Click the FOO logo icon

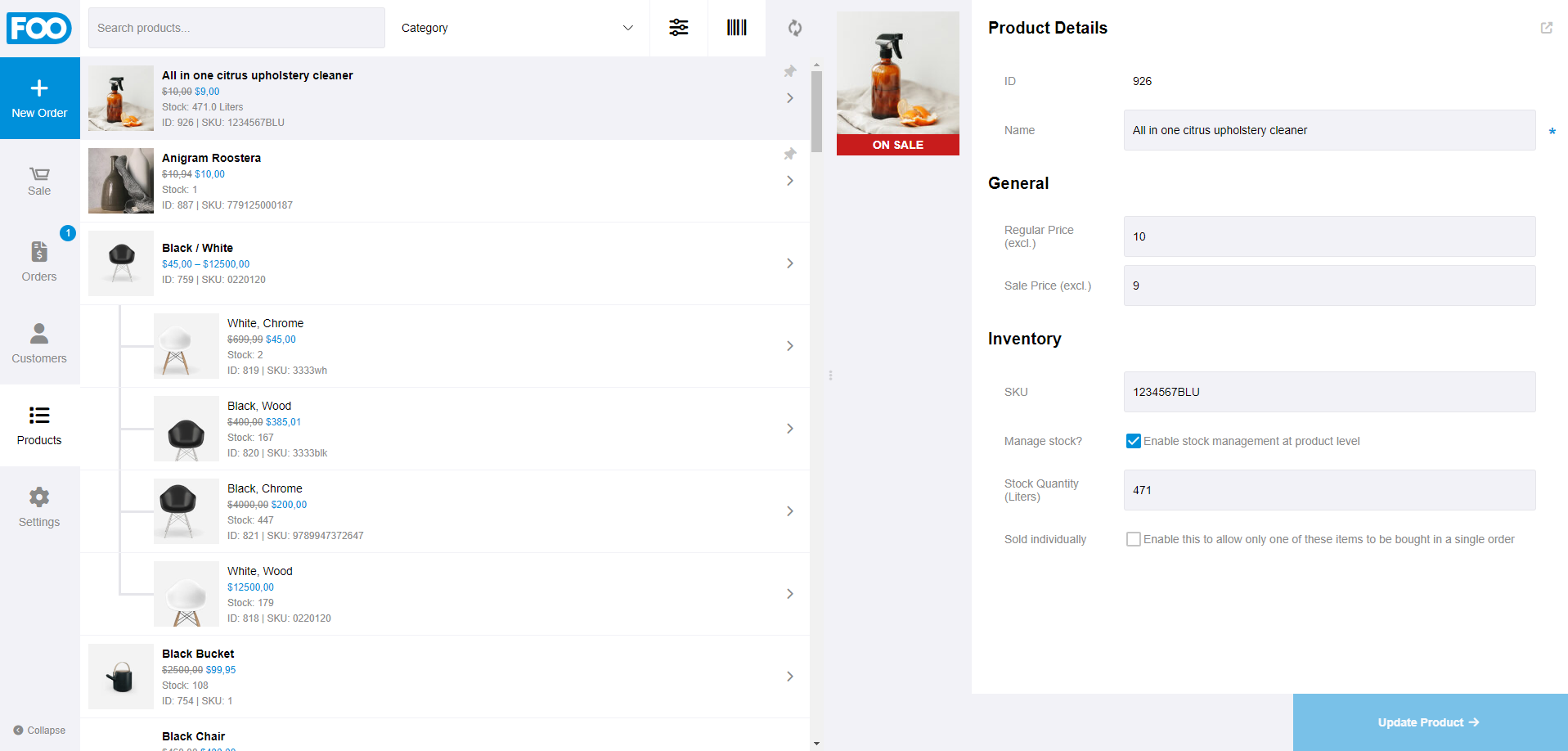tap(39, 28)
